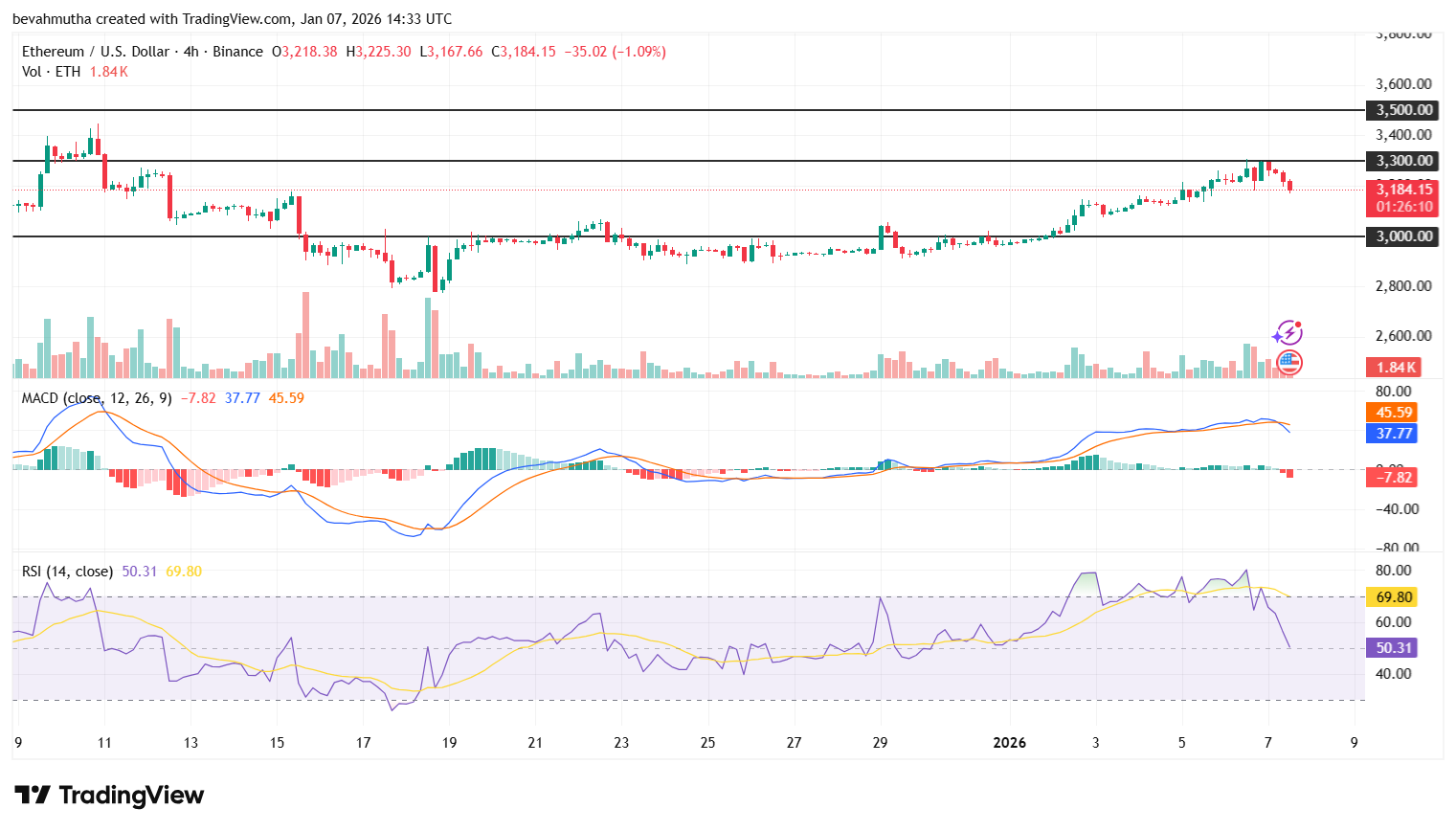Click the 50.31 purple RSI value badge
1456x831 pixels.
[x=1393, y=648]
